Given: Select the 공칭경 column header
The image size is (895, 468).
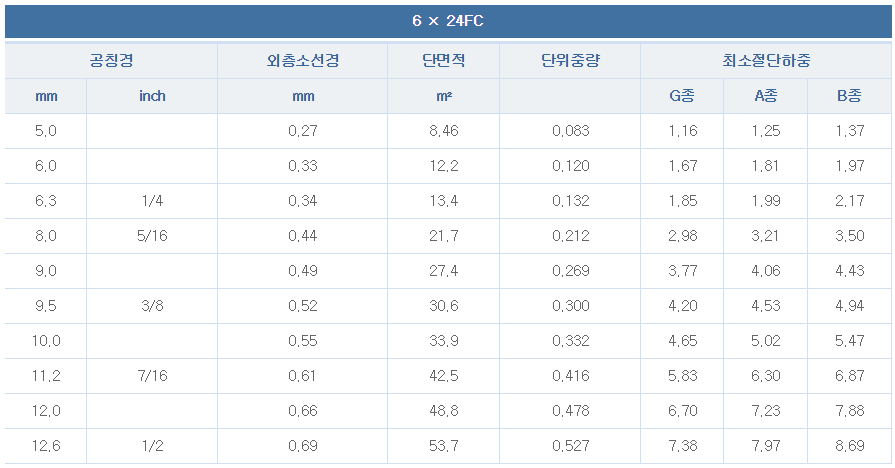Looking at the screenshot, I should point(111,60).
